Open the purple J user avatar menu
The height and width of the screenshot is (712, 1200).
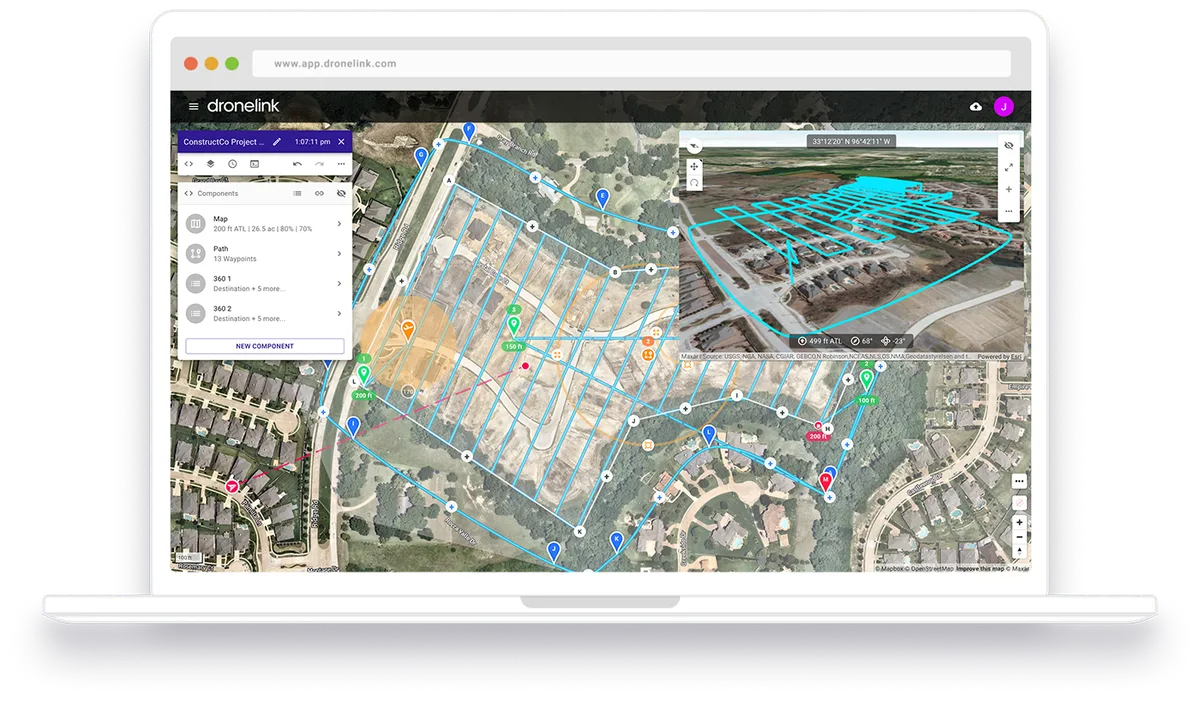pyautogui.click(x=1004, y=107)
